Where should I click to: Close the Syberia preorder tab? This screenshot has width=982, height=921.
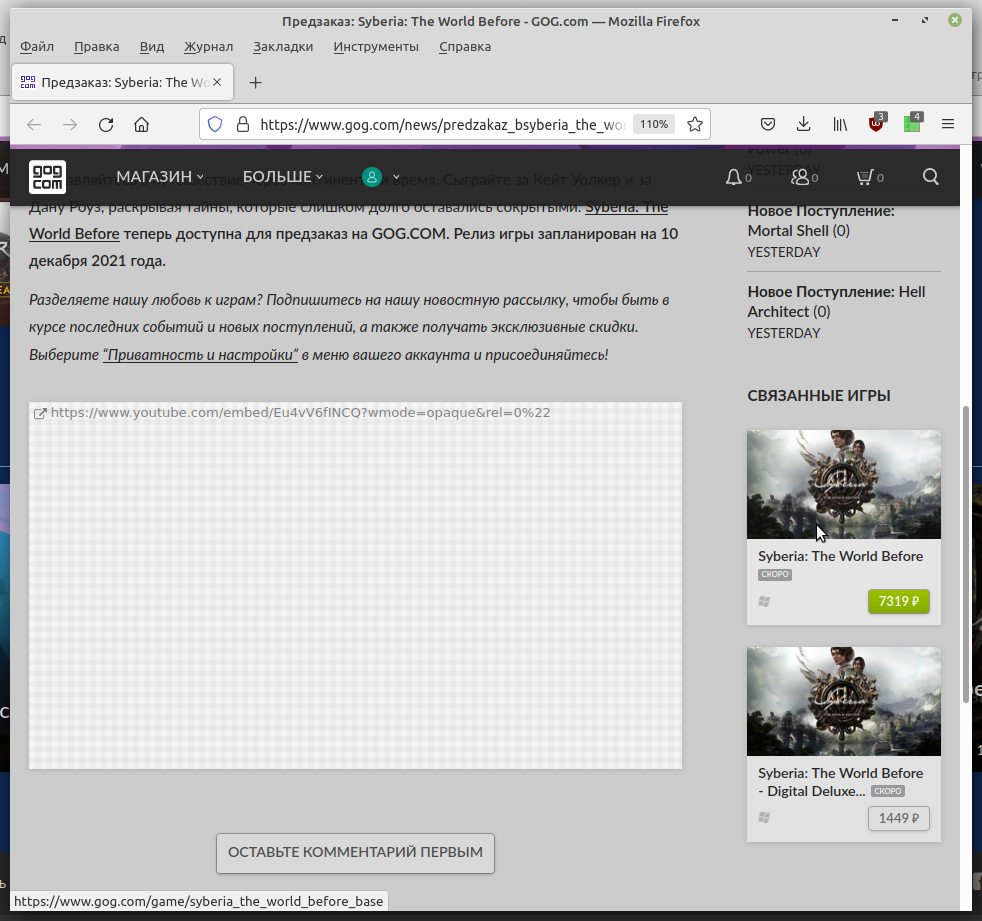(217, 82)
